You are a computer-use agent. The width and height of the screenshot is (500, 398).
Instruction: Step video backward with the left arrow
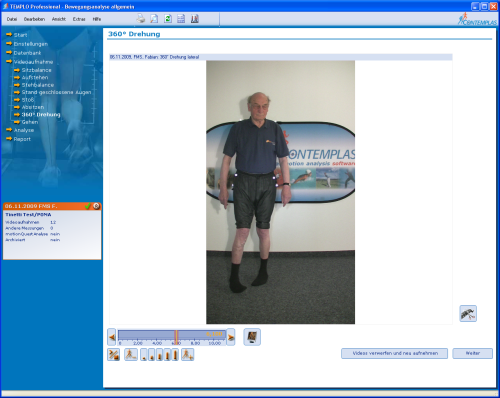coord(112,337)
